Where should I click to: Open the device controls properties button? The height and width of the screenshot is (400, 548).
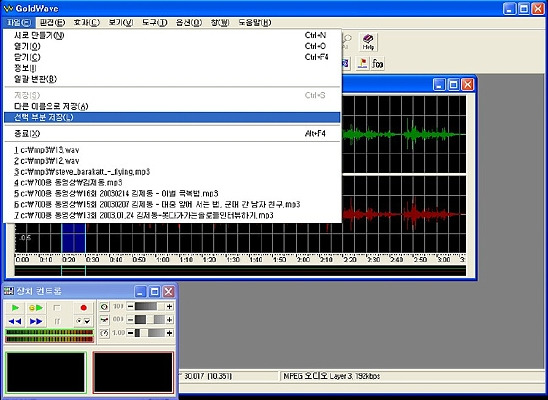click(x=83, y=321)
